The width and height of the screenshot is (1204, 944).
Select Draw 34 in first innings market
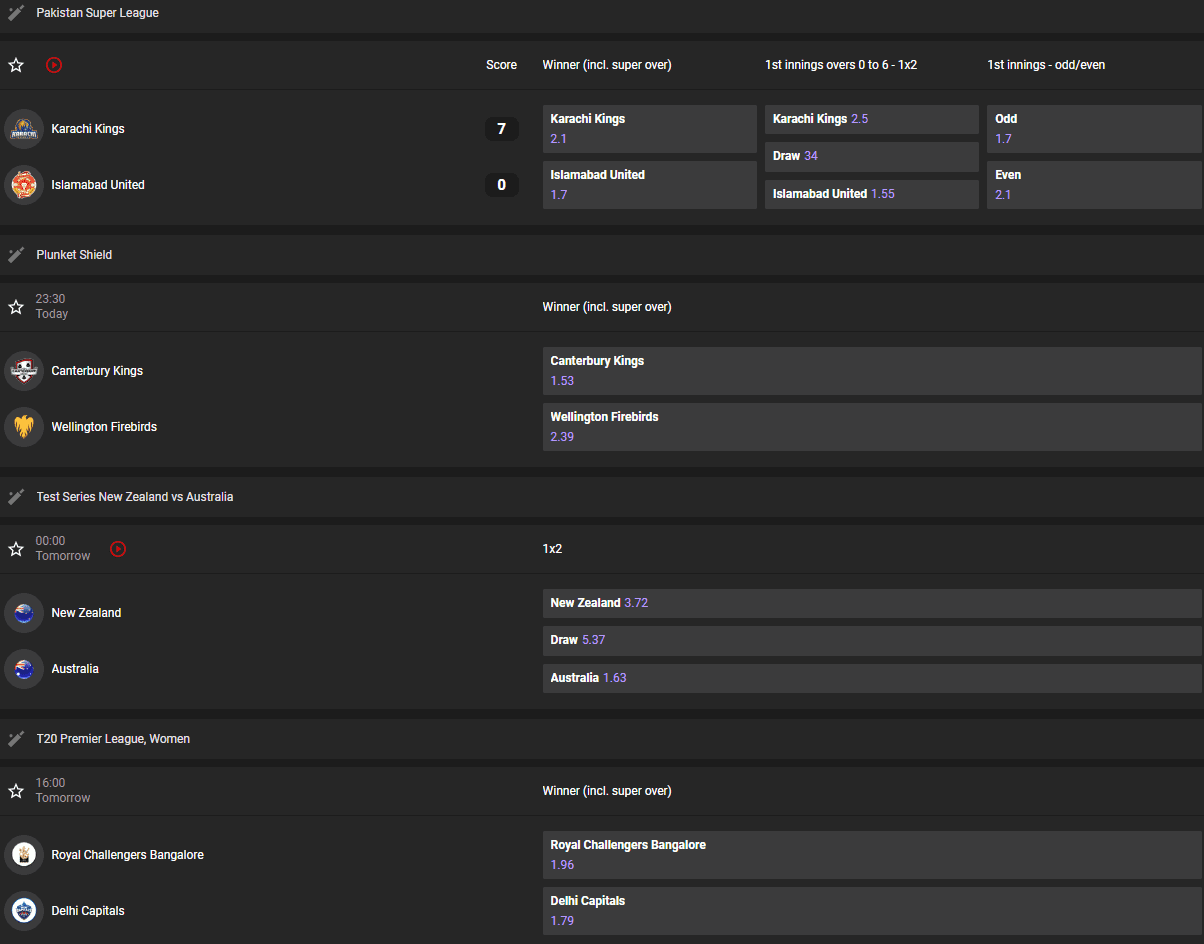[x=872, y=157]
